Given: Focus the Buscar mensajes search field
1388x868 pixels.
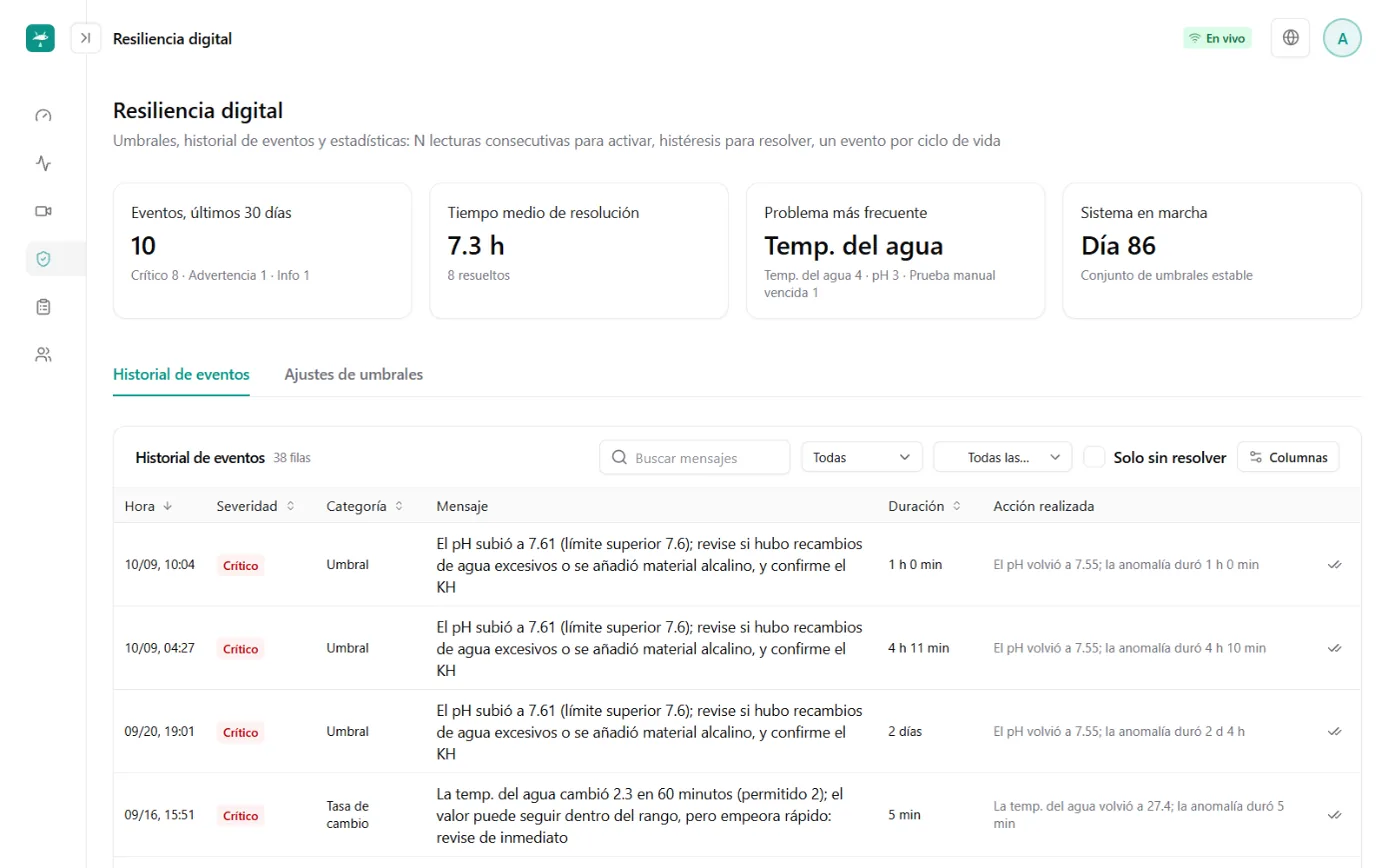Looking at the screenshot, I should [x=695, y=457].
